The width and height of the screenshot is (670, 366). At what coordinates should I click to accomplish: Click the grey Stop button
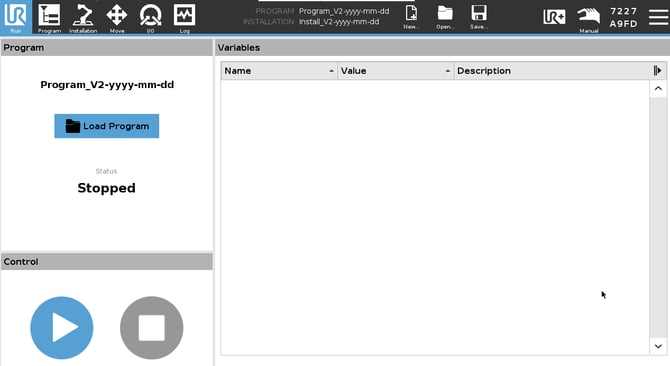coord(151,328)
